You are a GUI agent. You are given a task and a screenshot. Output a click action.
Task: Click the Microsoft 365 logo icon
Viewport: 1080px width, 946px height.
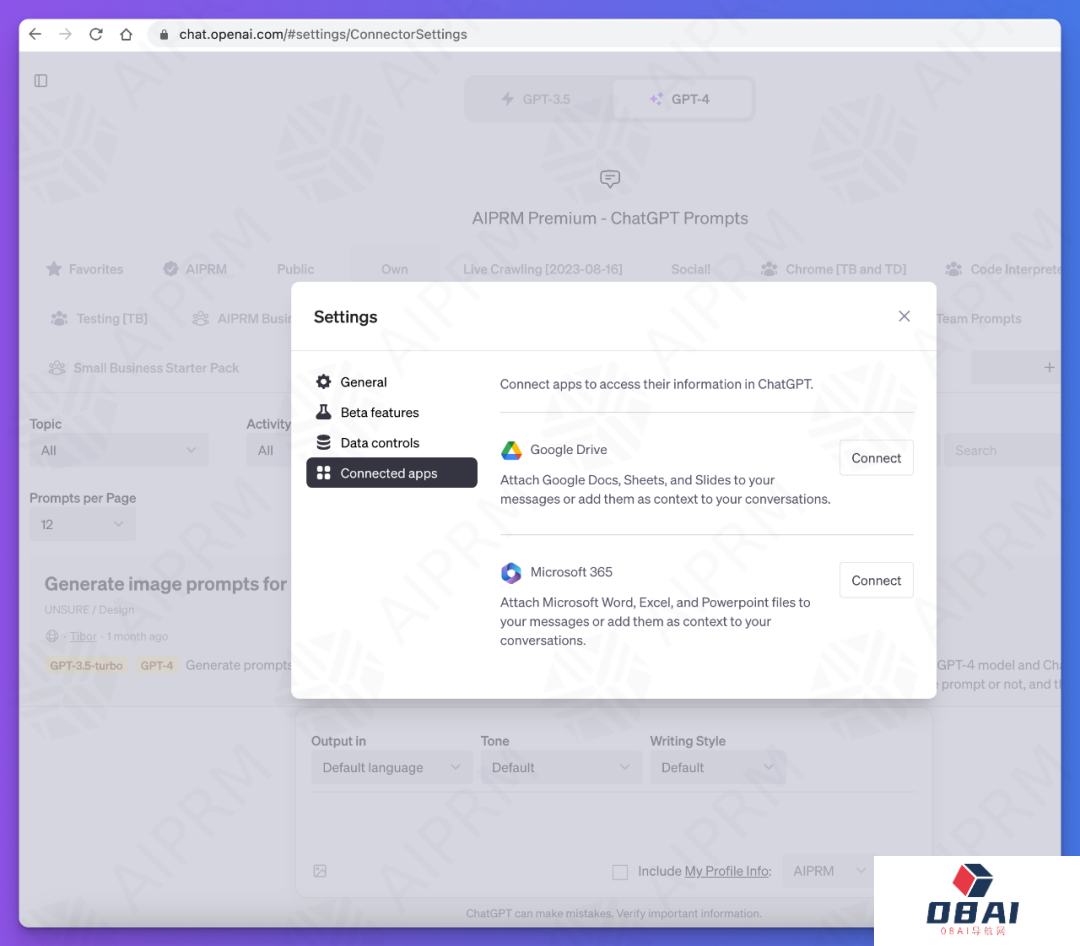(511, 573)
